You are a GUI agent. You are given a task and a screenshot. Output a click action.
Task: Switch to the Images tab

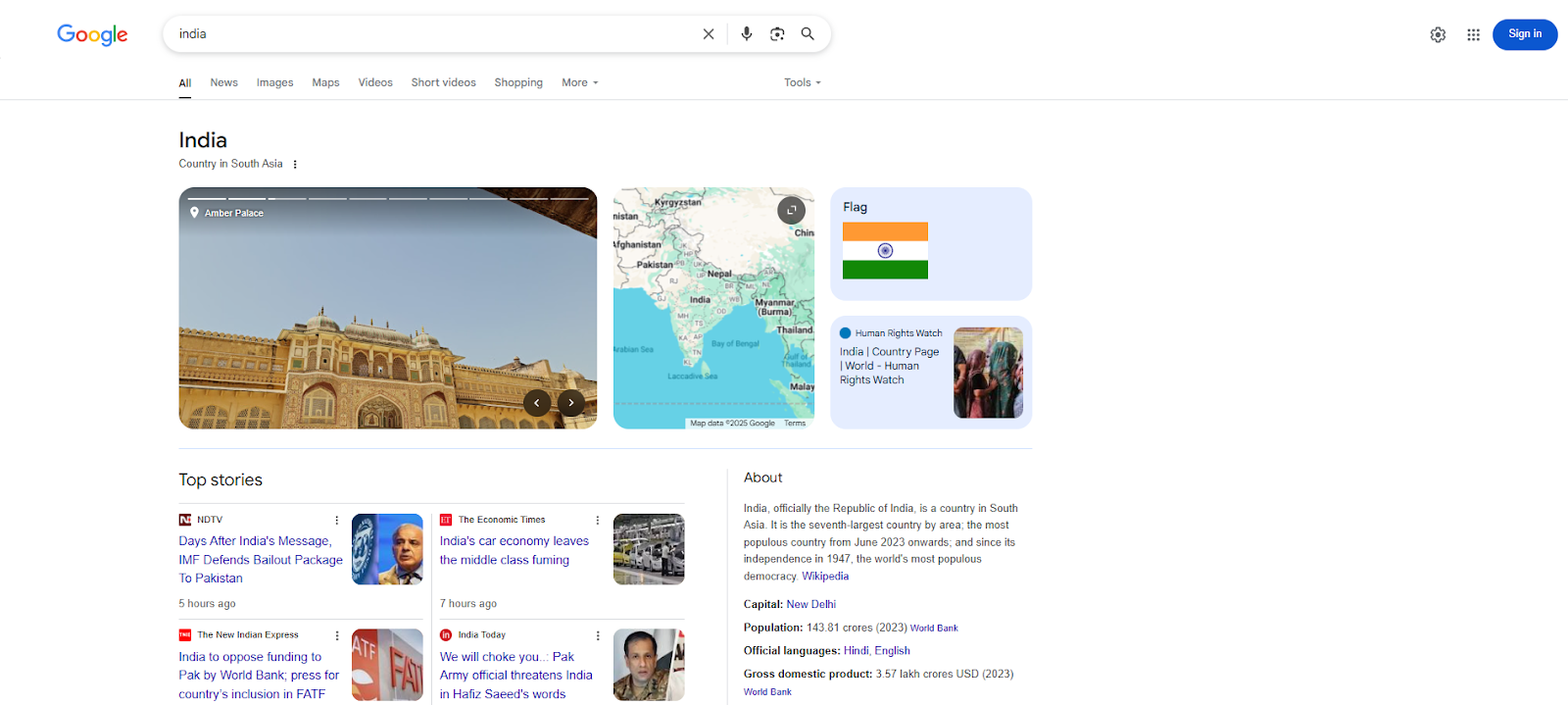tap(275, 83)
